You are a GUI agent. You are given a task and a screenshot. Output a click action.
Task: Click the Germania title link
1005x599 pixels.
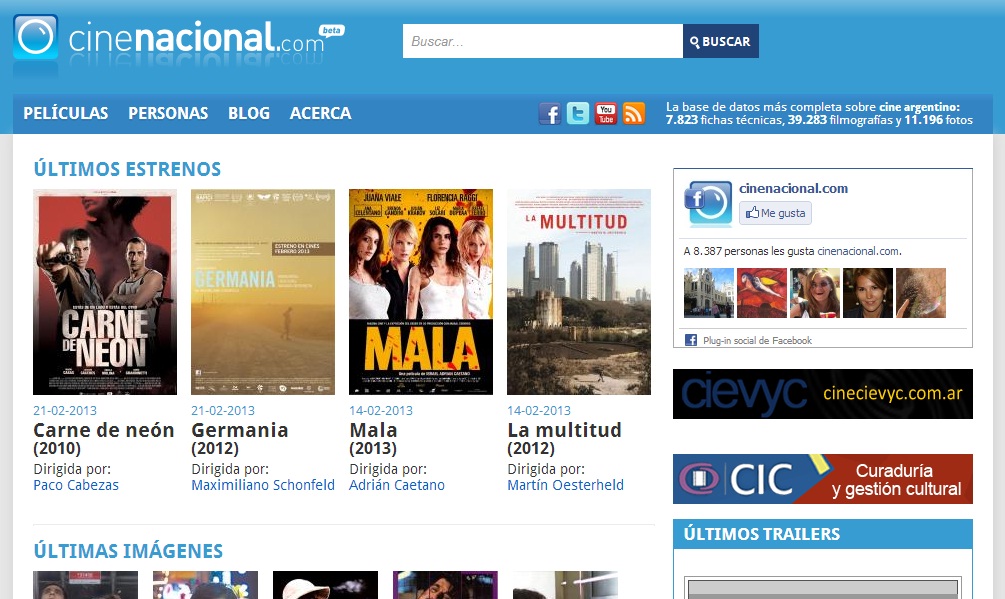pyautogui.click(x=240, y=430)
